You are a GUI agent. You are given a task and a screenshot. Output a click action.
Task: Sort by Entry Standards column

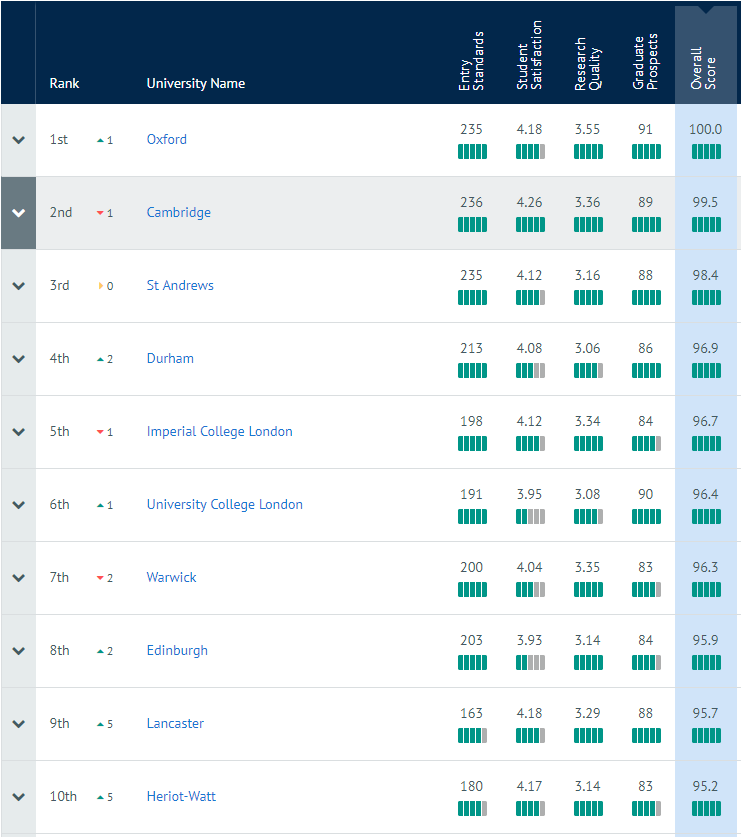point(471,61)
